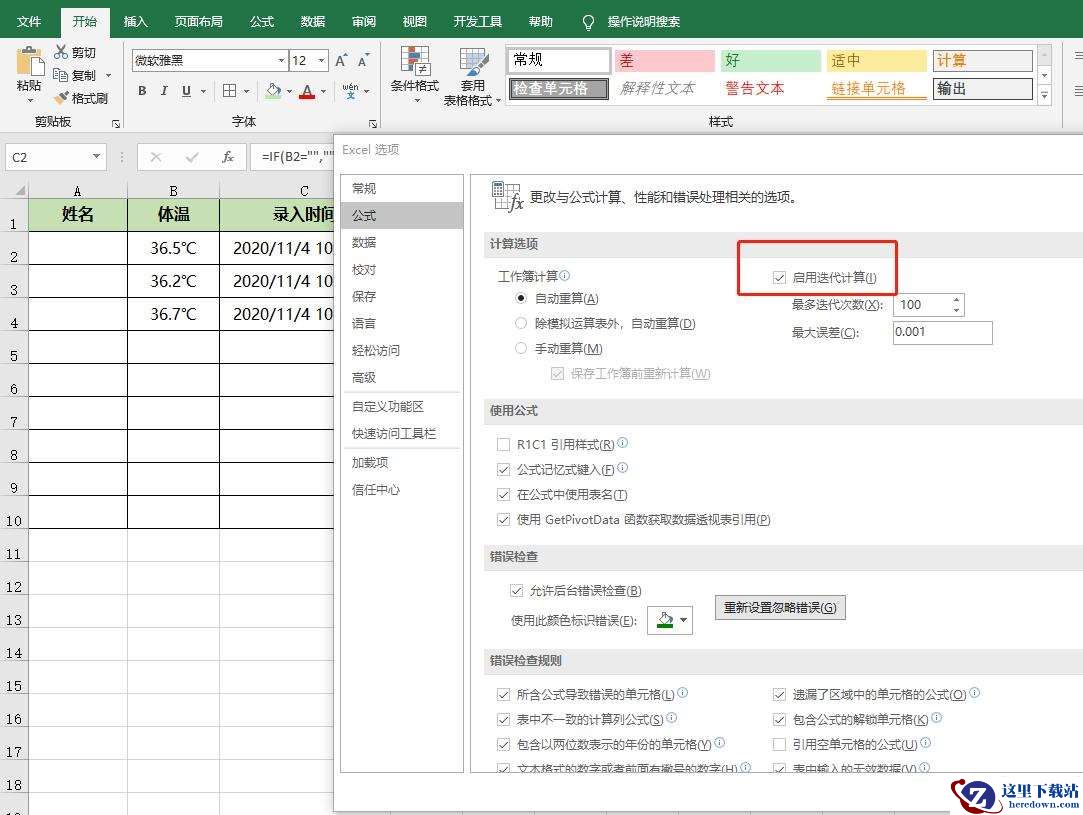
Task: Toggle 公式记忆式键入 checkbox
Action: point(504,470)
